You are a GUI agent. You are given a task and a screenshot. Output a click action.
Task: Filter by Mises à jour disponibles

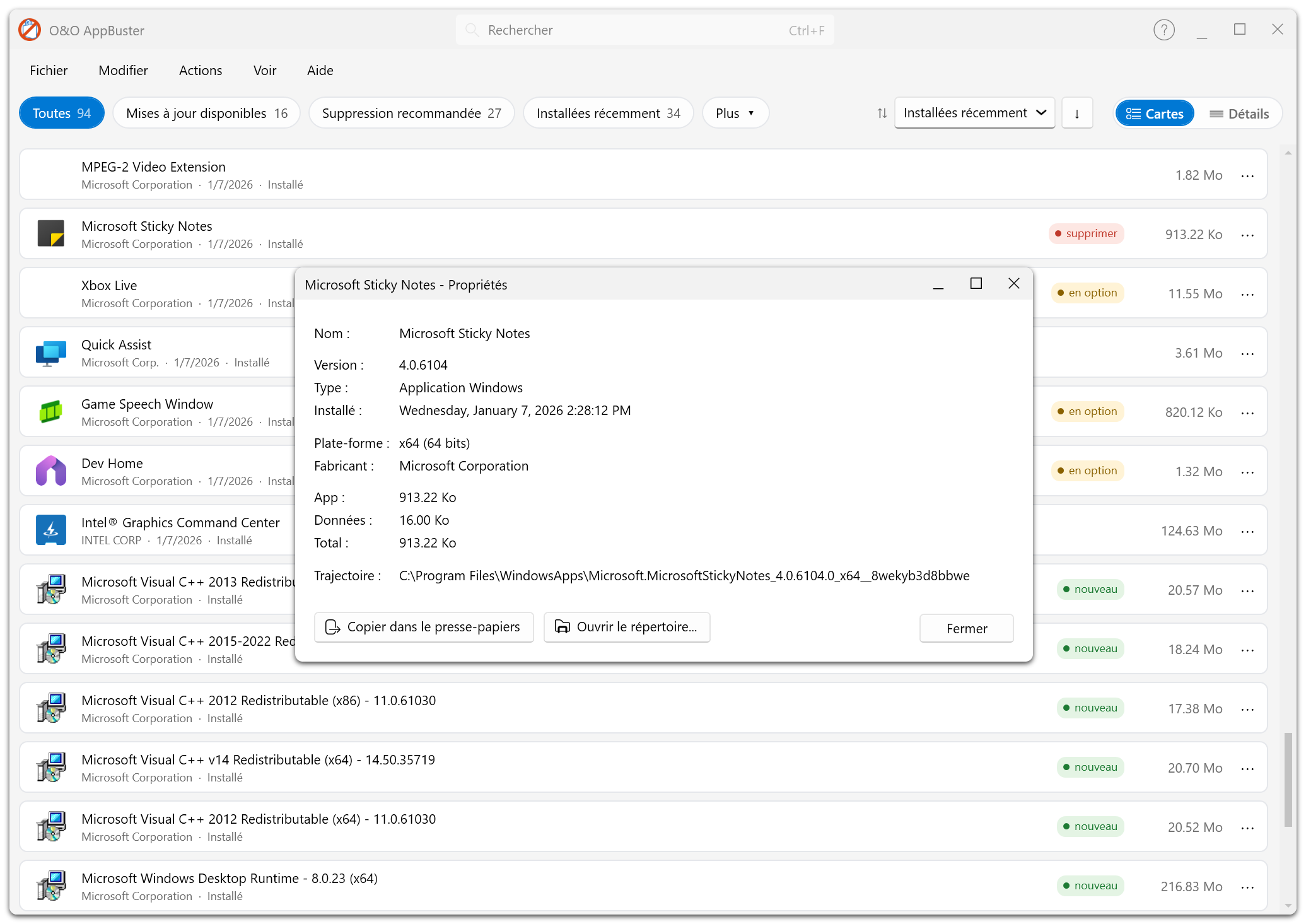click(x=207, y=113)
